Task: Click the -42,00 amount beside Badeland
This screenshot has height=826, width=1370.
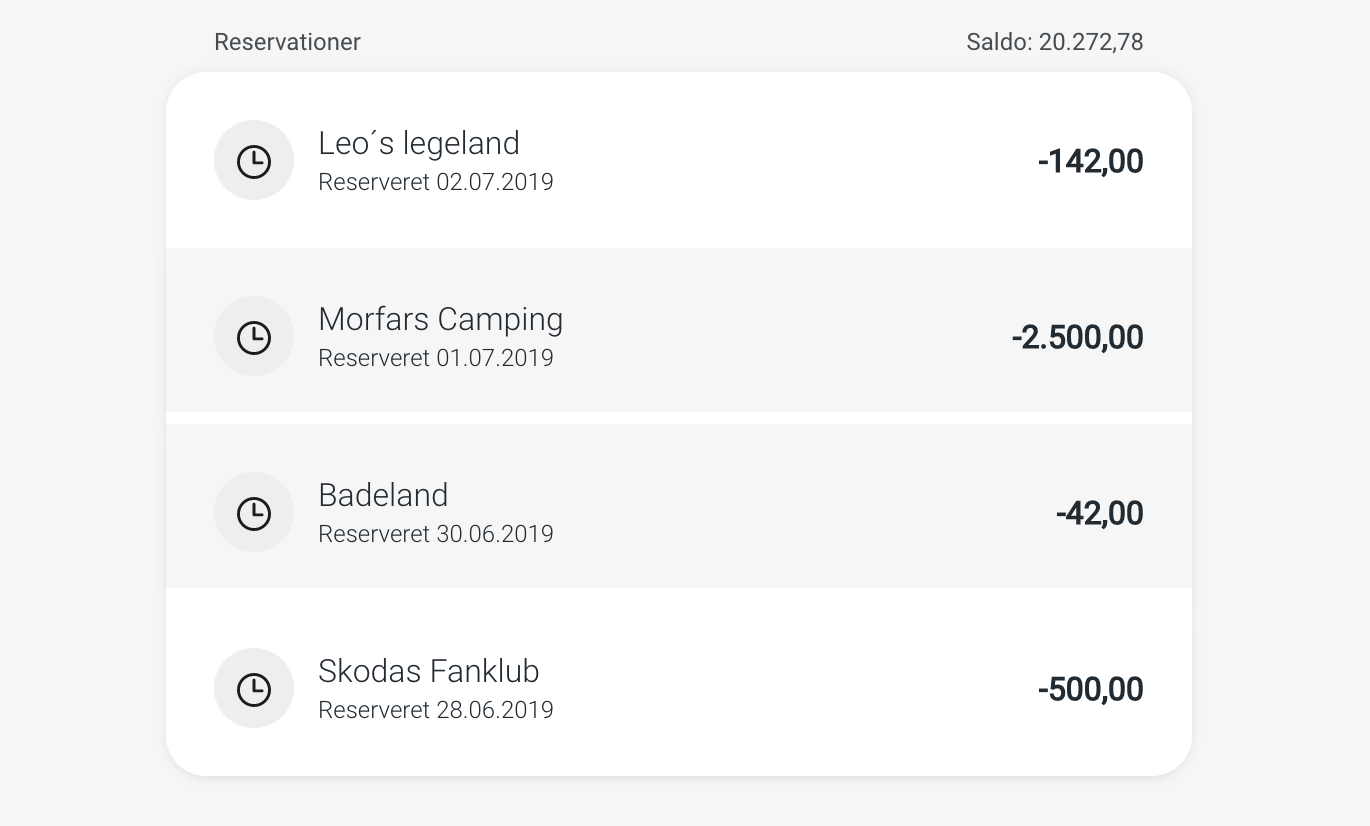Action: pyautogui.click(x=1099, y=512)
